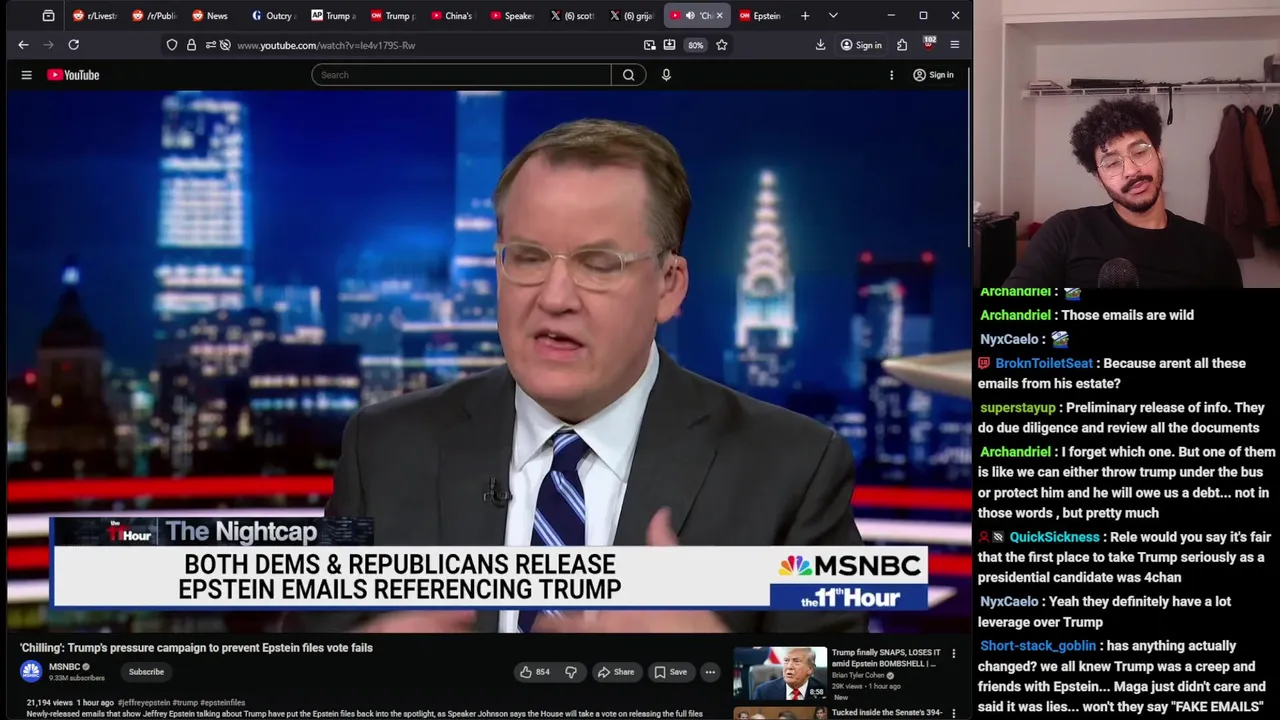Switch to r/Publi Reddit tab
The image size is (1280, 720).
153,16
